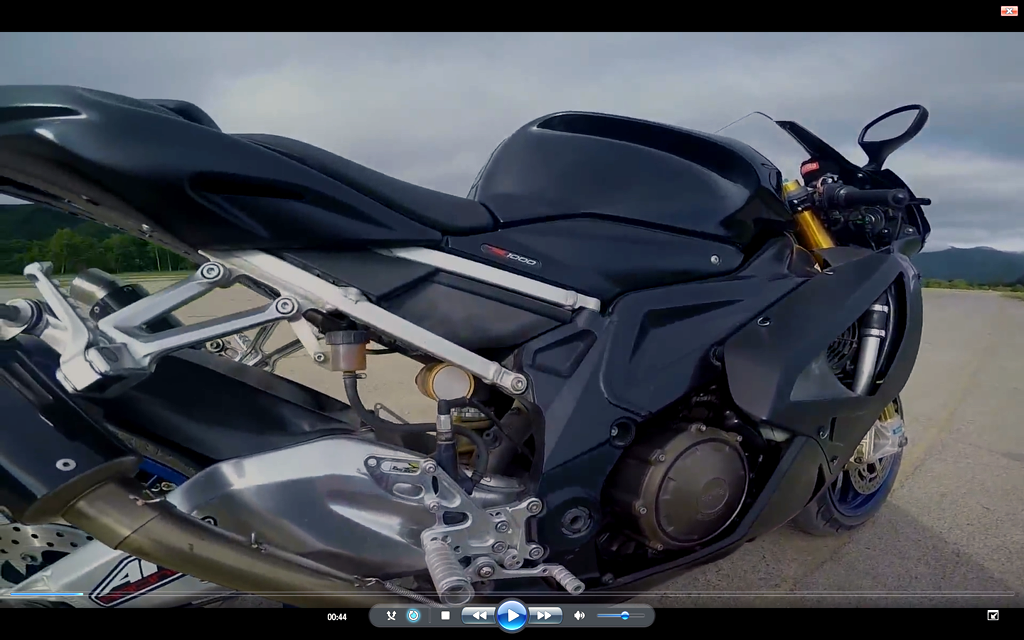Click the volume slider handle
The height and width of the screenshot is (640, 1024).
[x=624, y=615]
